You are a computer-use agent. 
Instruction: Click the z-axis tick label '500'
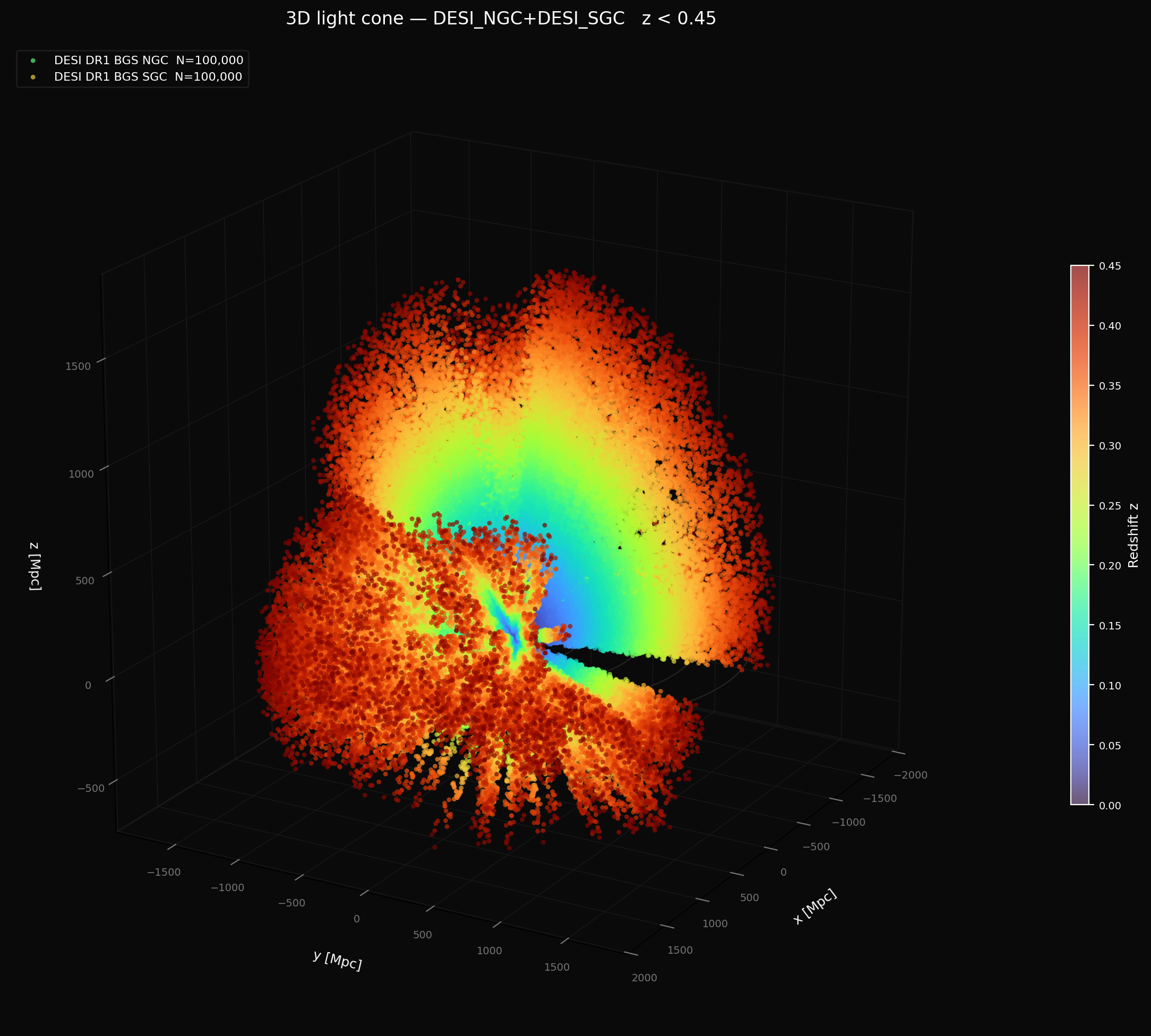[x=85, y=581]
